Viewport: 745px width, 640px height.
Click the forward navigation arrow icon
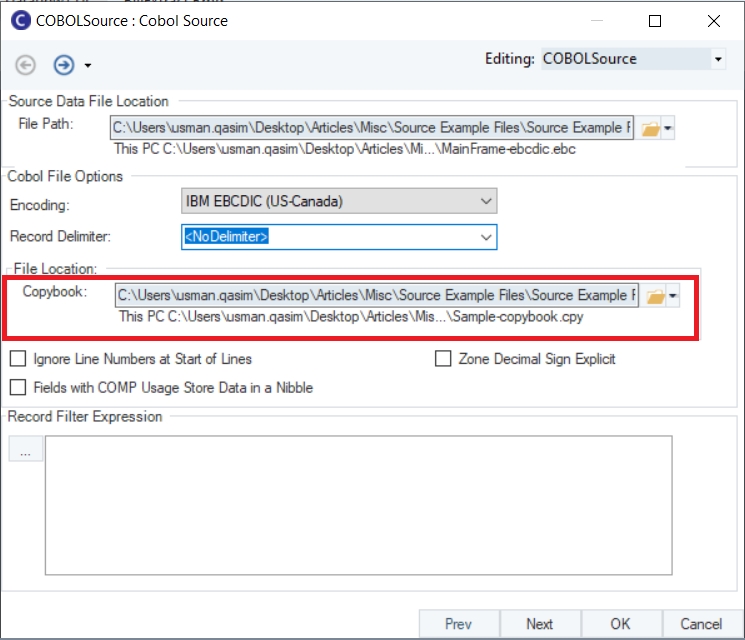click(64, 65)
